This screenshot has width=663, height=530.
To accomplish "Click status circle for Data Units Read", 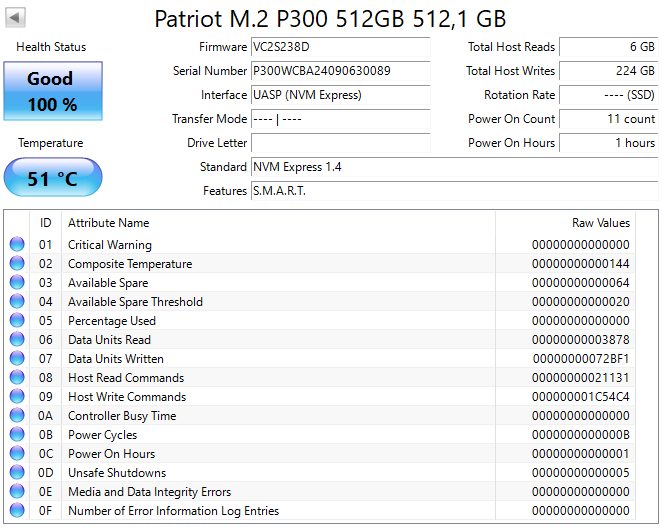I will (x=17, y=340).
